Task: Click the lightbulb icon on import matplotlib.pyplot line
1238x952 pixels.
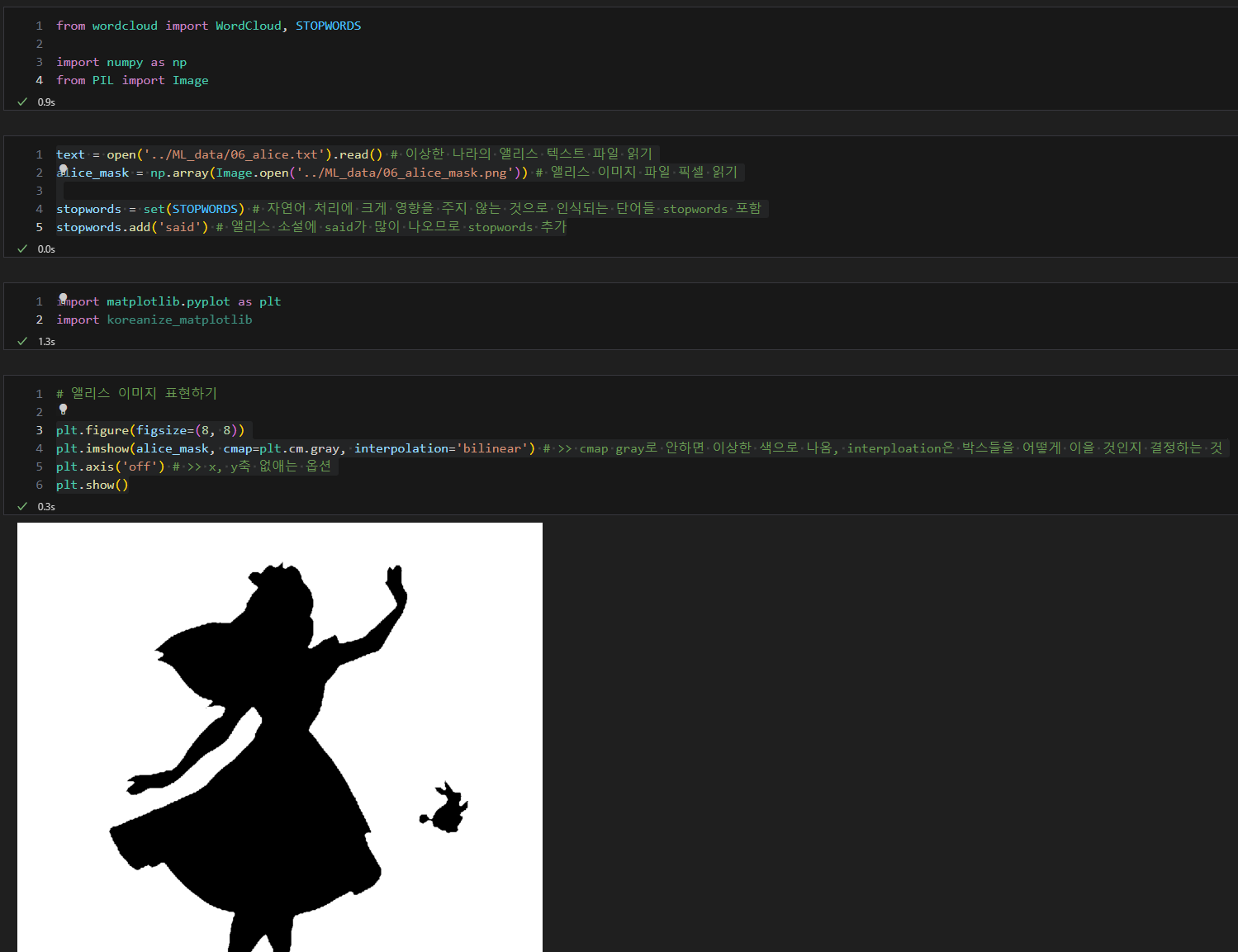Action: tap(63, 298)
